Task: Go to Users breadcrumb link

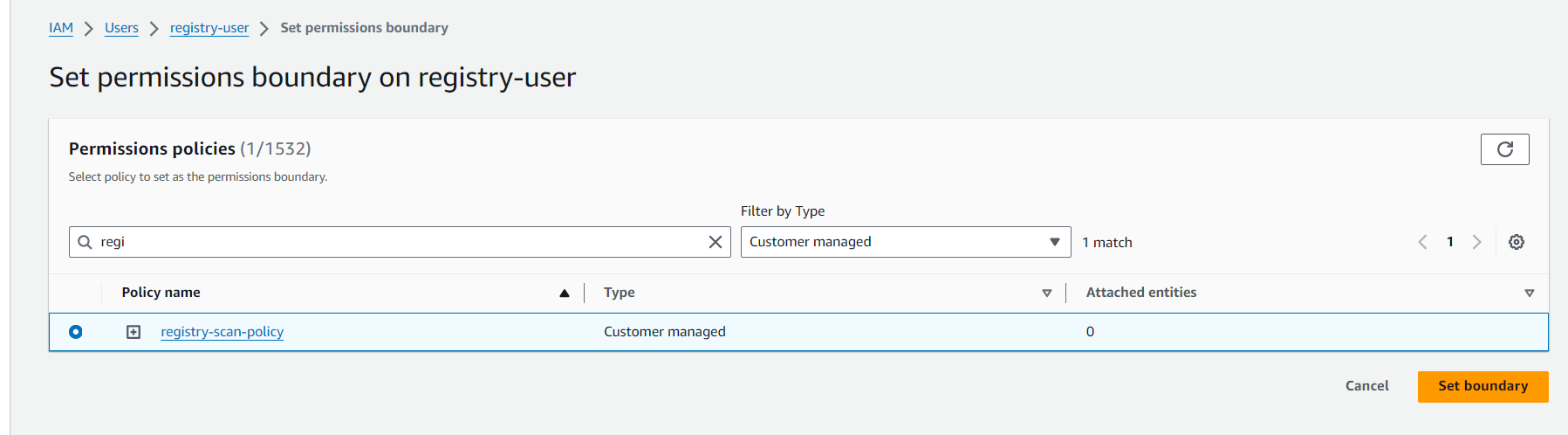Action: [121, 28]
